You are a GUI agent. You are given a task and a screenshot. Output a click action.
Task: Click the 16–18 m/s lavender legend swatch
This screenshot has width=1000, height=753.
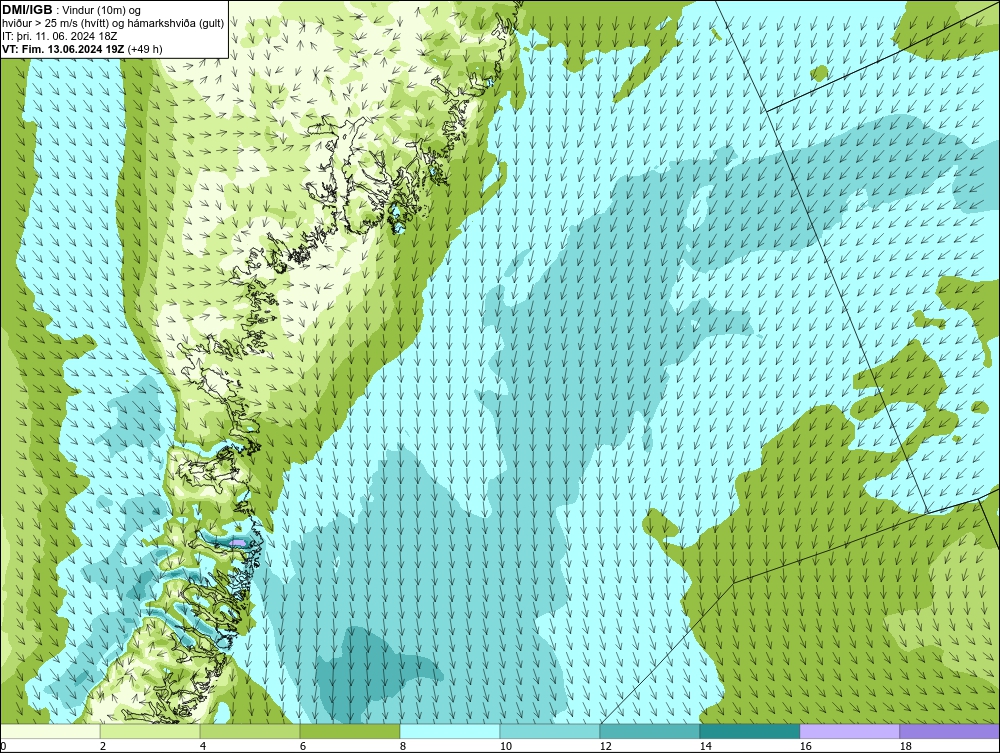tap(849, 731)
